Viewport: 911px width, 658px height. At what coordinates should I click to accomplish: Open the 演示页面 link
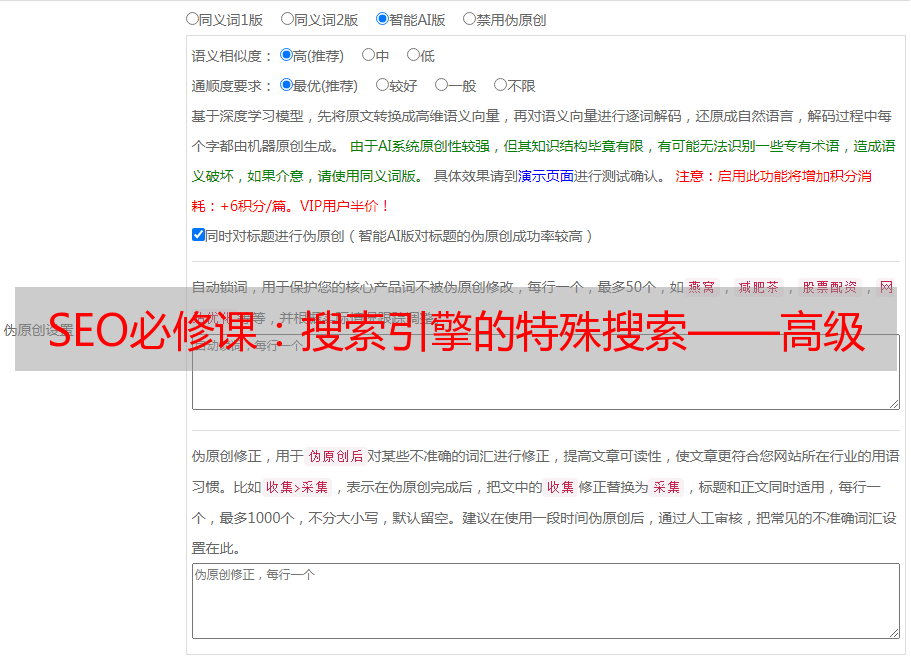coord(546,176)
